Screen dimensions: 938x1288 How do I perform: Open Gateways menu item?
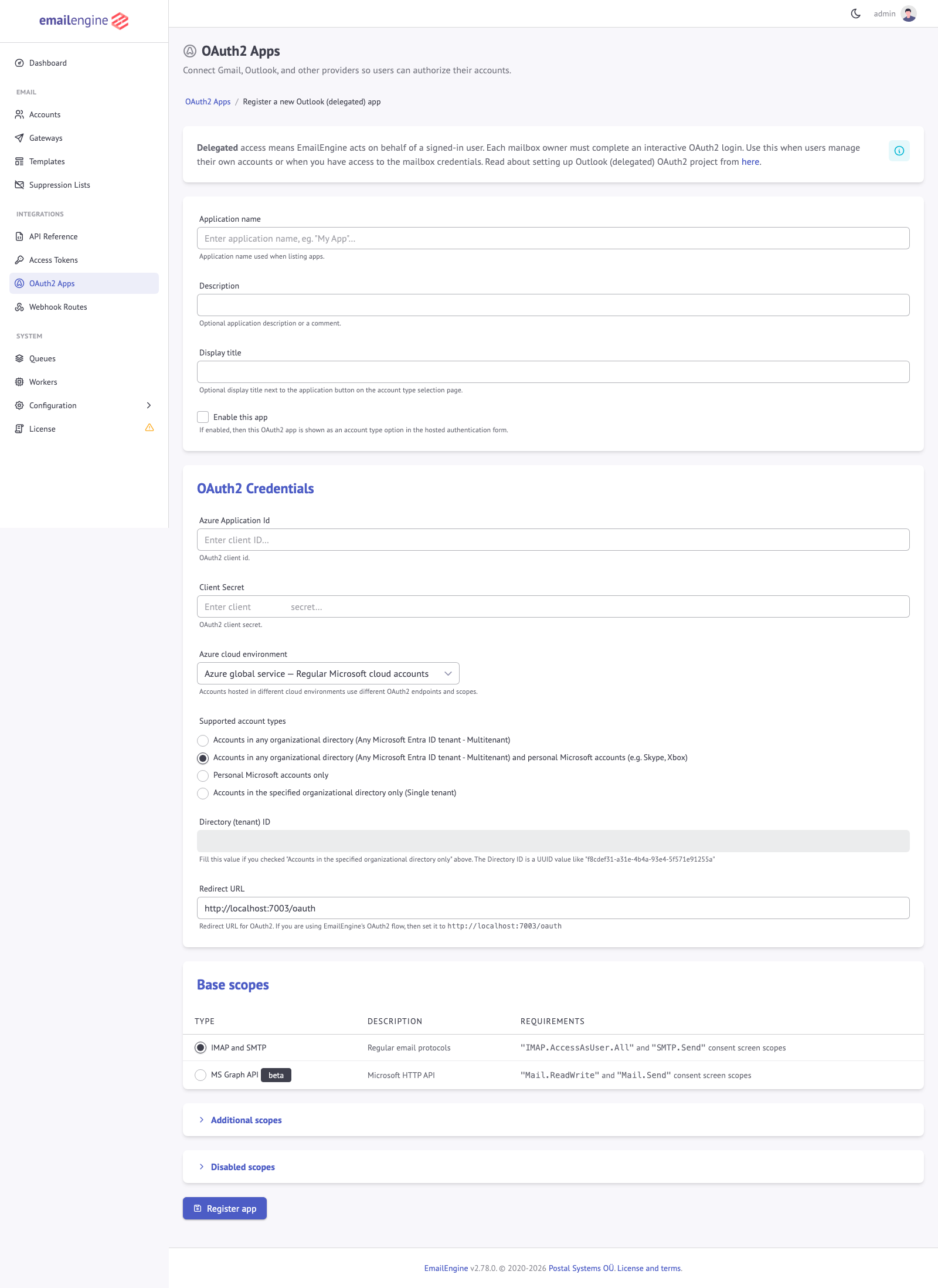(x=84, y=138)
